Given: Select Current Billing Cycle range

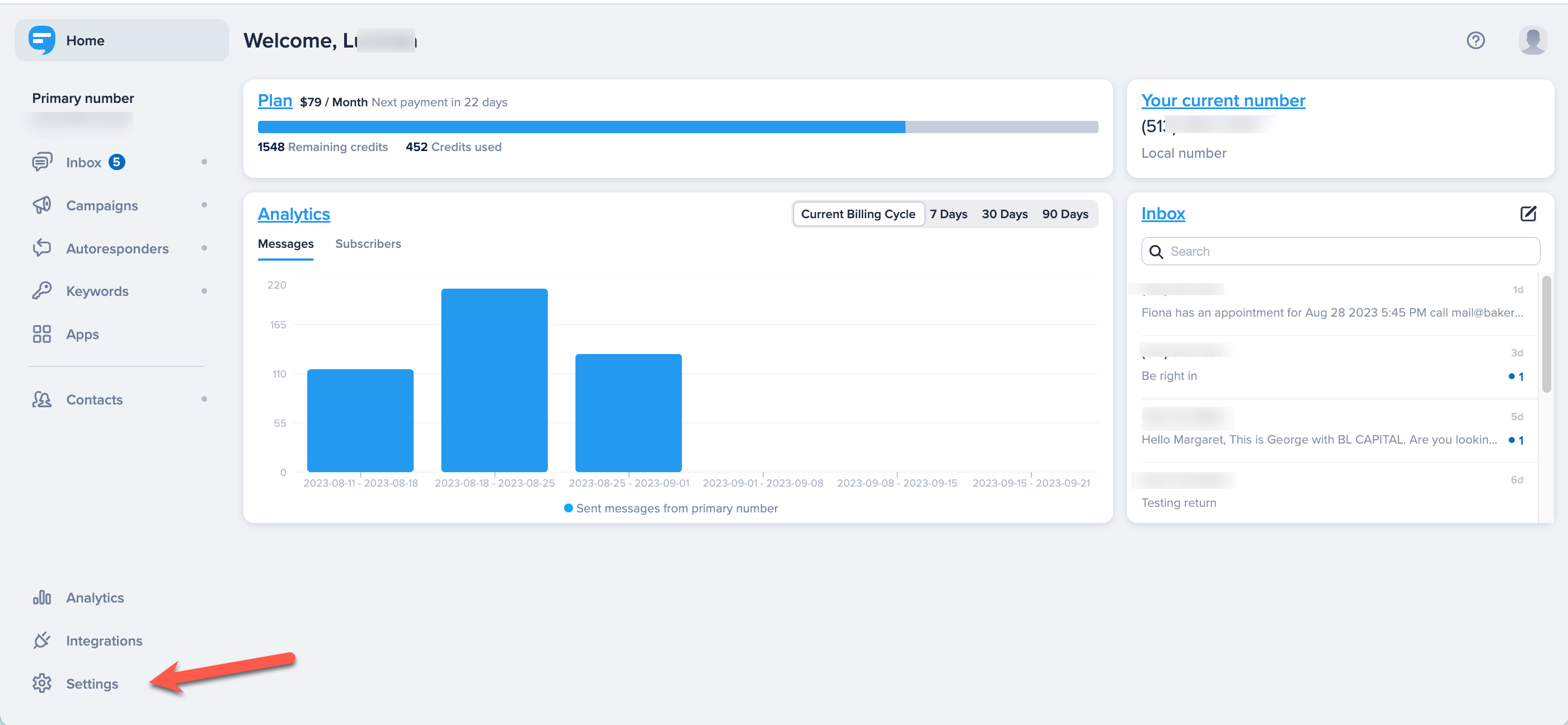Looking at the screenshot, I should point(858,214).
